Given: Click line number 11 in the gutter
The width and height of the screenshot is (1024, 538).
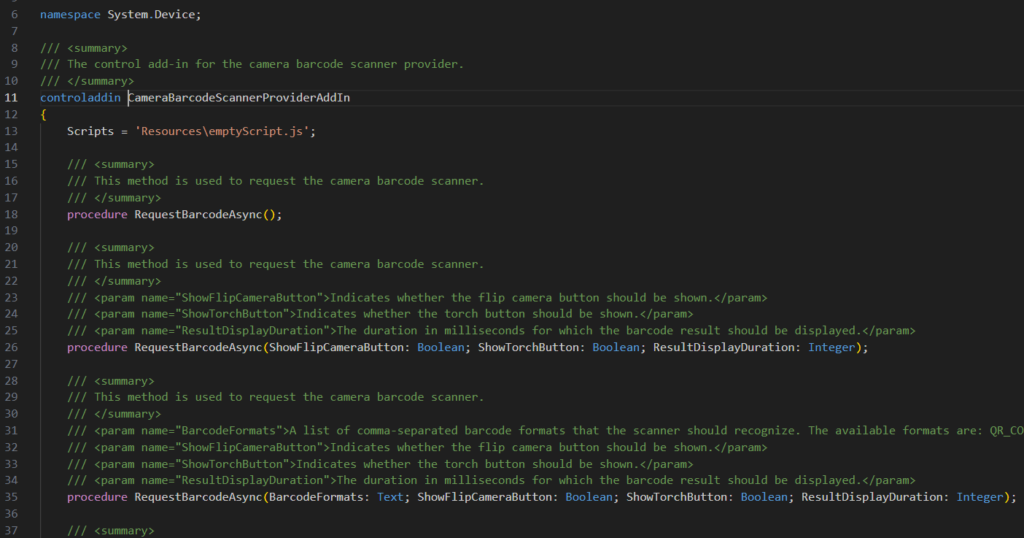Looking at the screenshot, I should [x=11, y=98].
